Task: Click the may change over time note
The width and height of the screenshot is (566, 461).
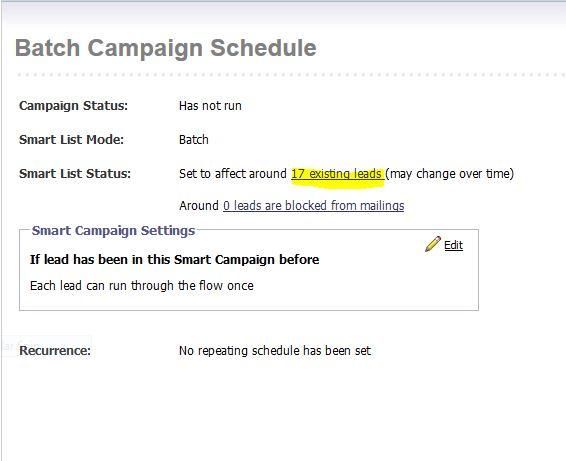Action: tap(449, 174)
